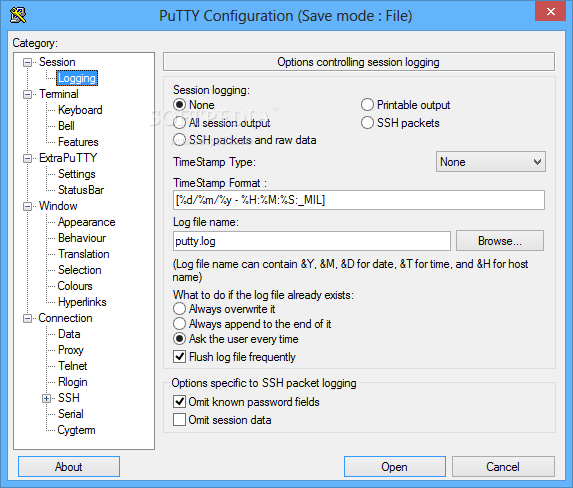Close the PuTTY Configuration window

(550, 11)
